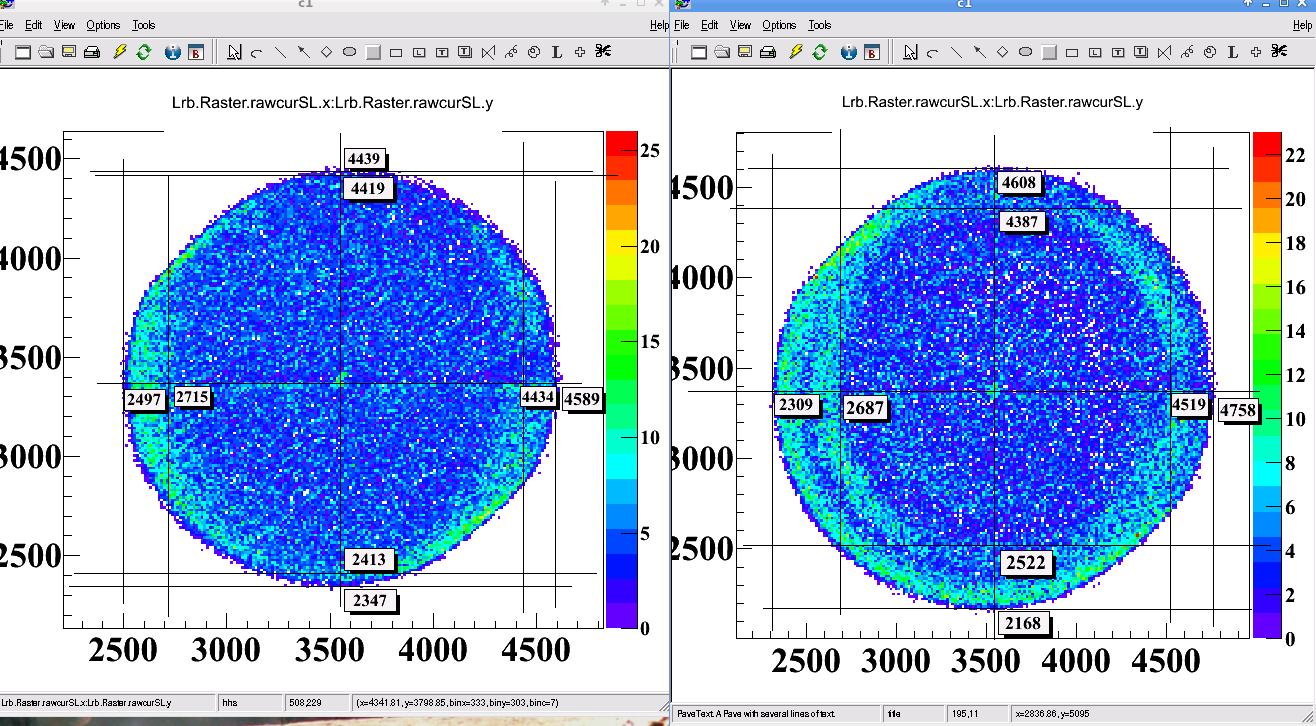Open the View menu in right window

(740, 25)
